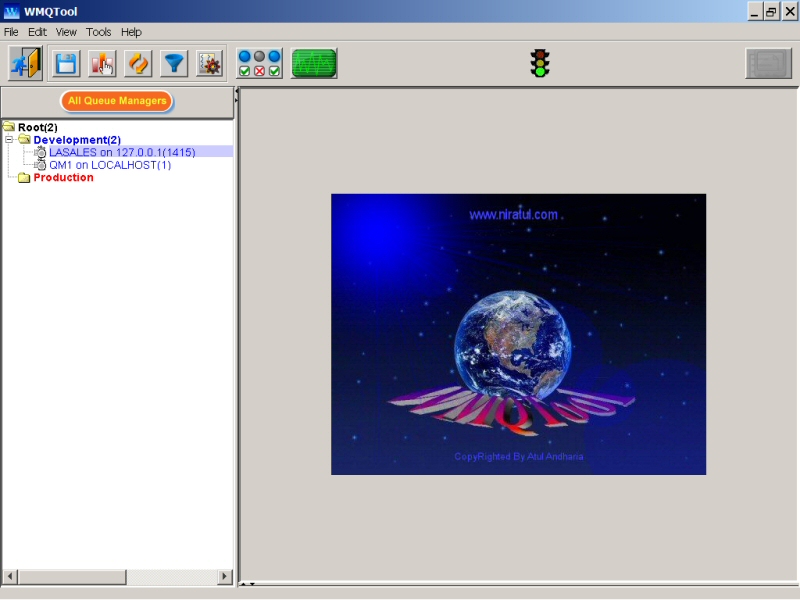Open the View menu
This screenshot has height=600, width=800.
click(66, 32)
